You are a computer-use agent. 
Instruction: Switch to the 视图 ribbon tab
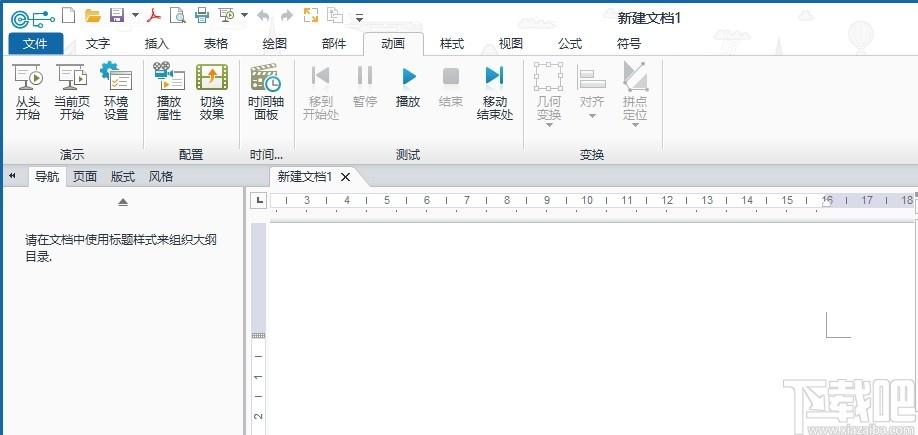pos(511,43)
